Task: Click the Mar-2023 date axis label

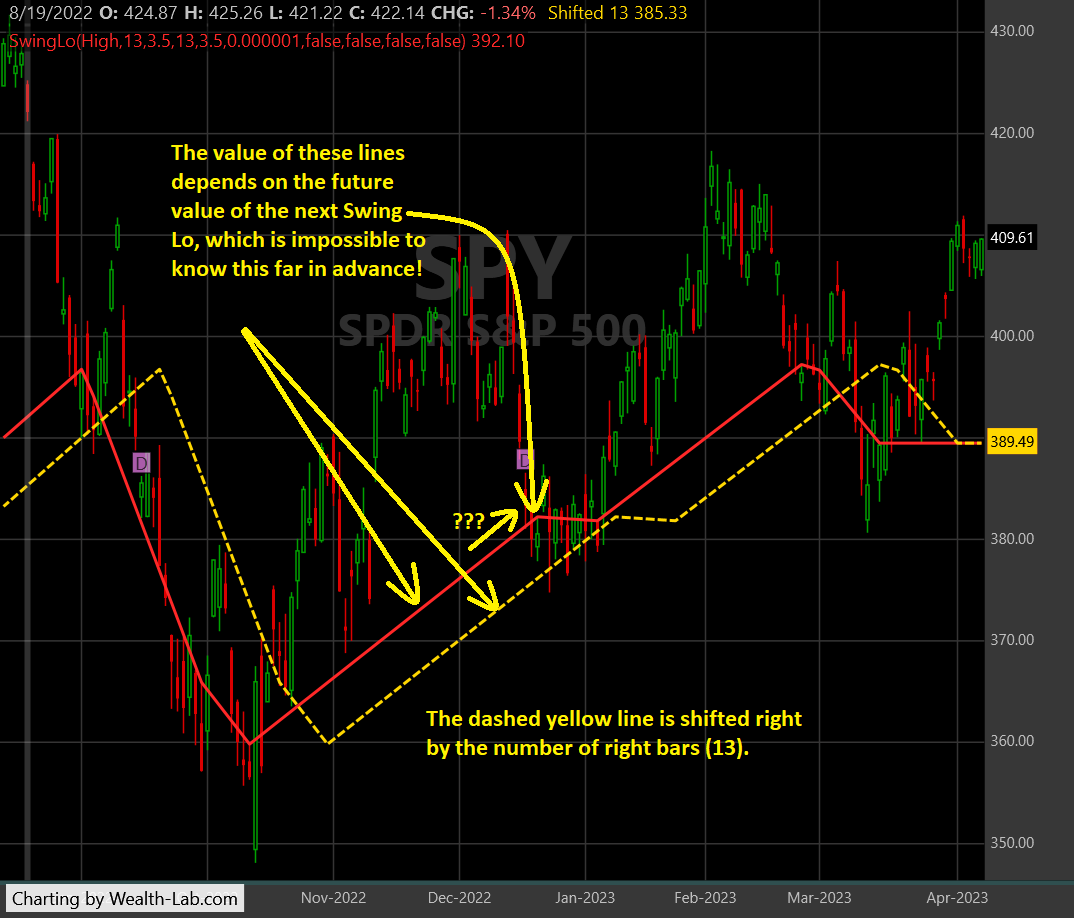Action: [x=819, y=897]
